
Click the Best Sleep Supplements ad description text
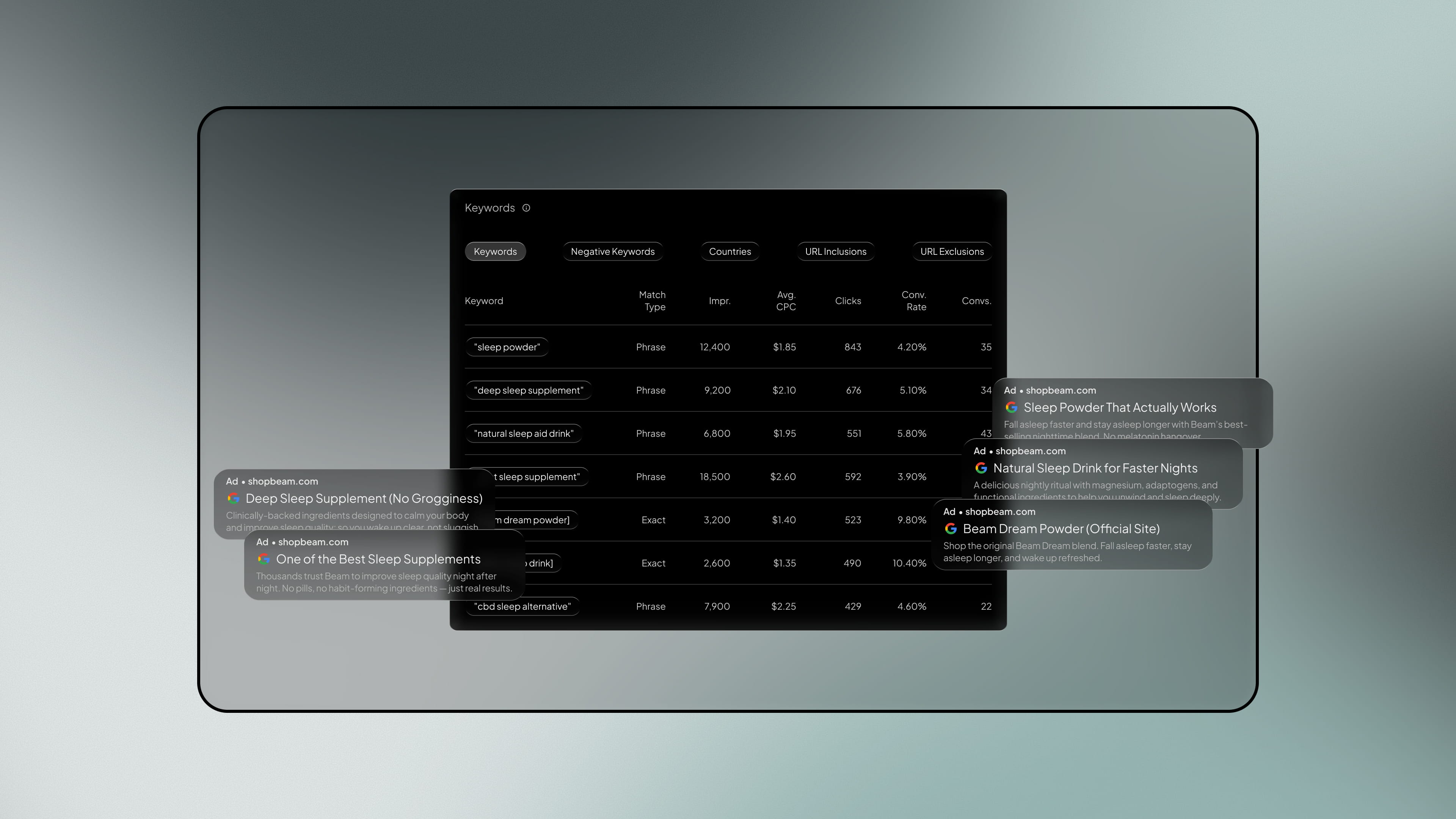click(384, 583)
